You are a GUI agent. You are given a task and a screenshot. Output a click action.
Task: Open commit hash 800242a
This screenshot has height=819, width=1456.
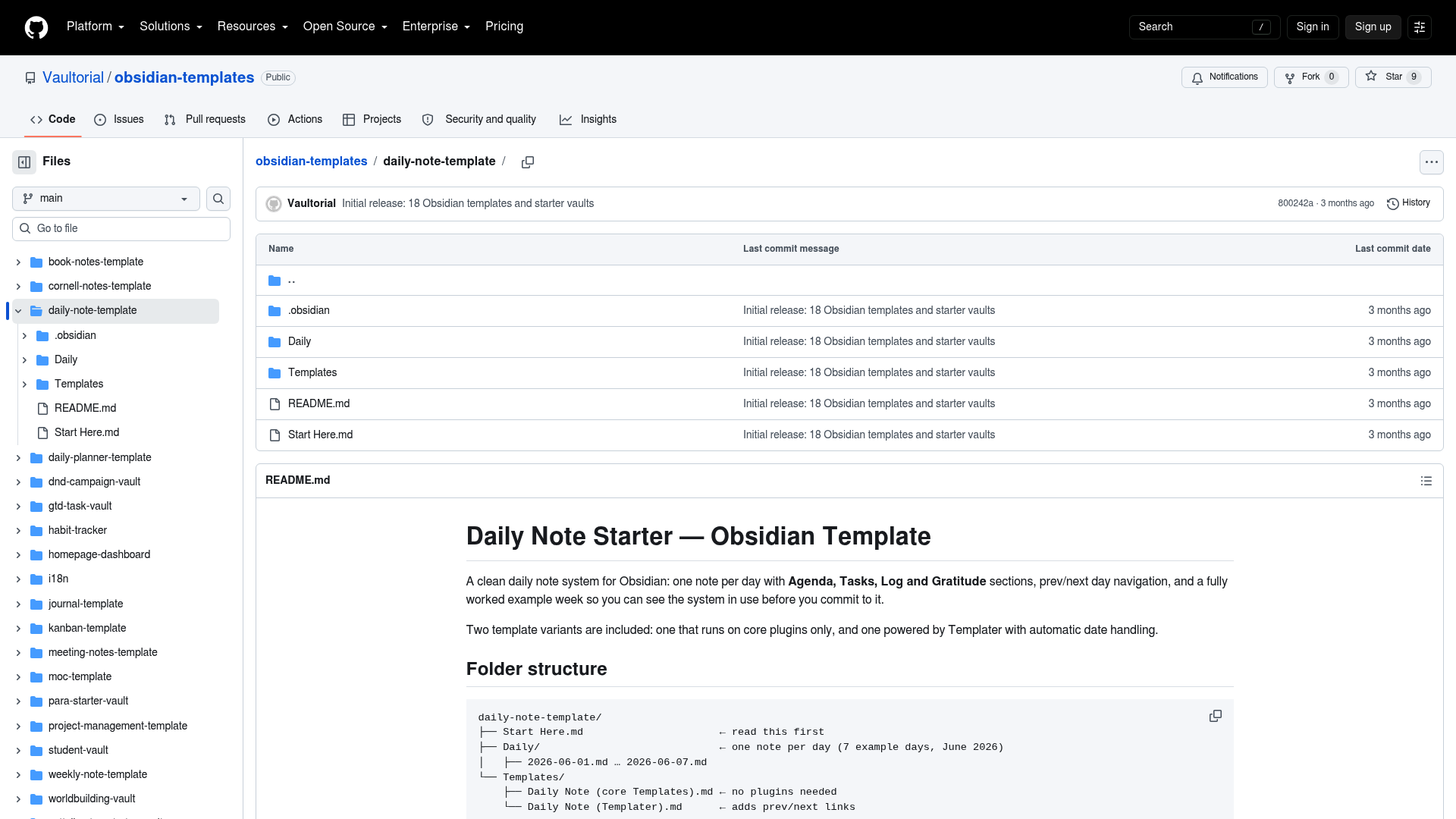click(1295, 204)
